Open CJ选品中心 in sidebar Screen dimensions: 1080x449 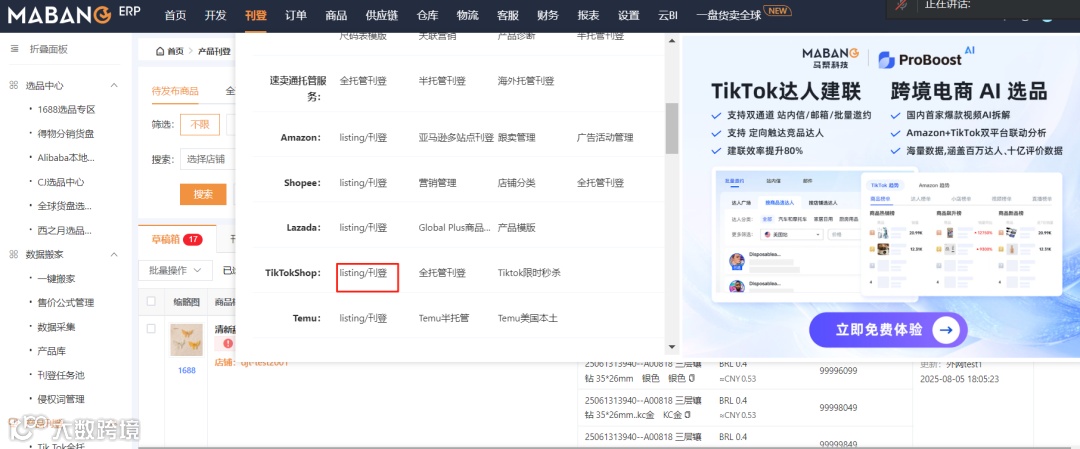pos(61,182)
